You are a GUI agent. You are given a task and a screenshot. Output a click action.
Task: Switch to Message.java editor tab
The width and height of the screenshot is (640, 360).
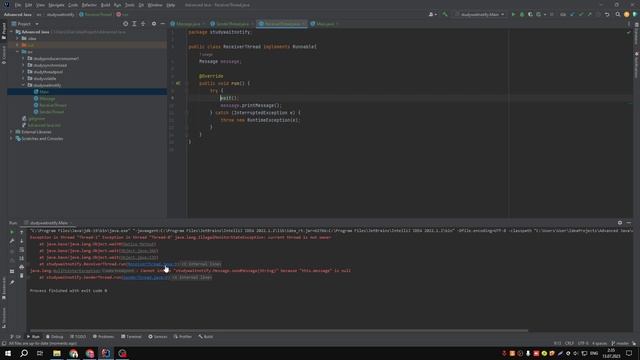coord(188,24)
